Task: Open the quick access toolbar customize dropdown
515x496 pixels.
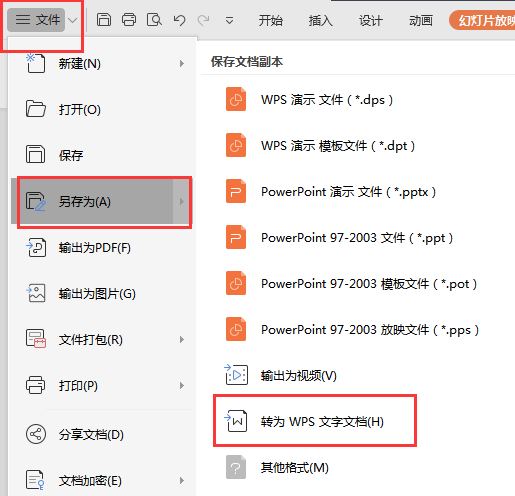Action: 229,21
